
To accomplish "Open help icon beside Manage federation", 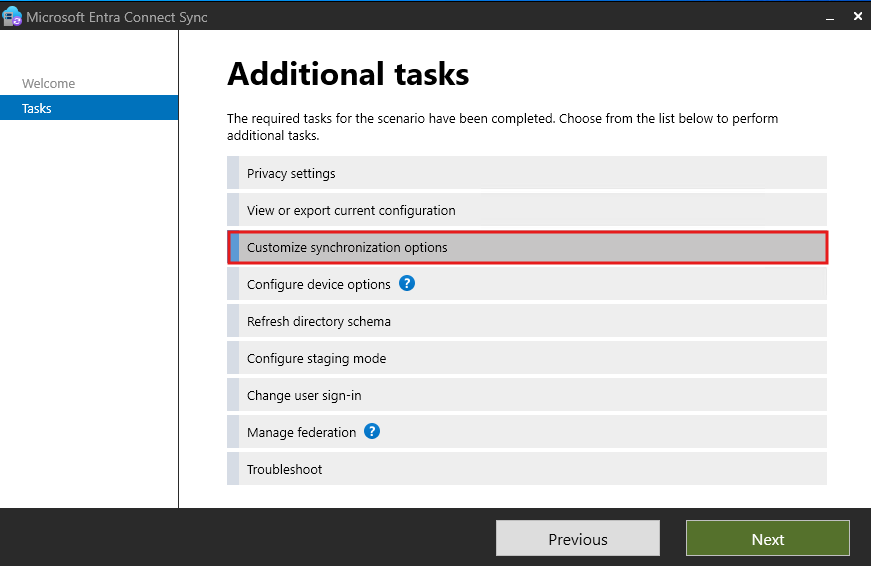I will 372,432.
